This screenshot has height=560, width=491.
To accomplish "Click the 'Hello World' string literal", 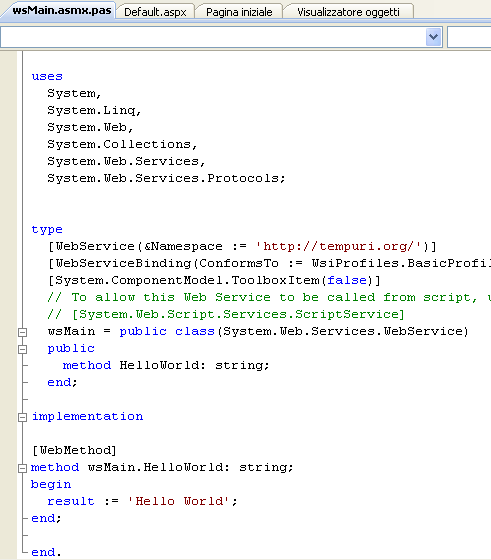I will pos(178,501).
